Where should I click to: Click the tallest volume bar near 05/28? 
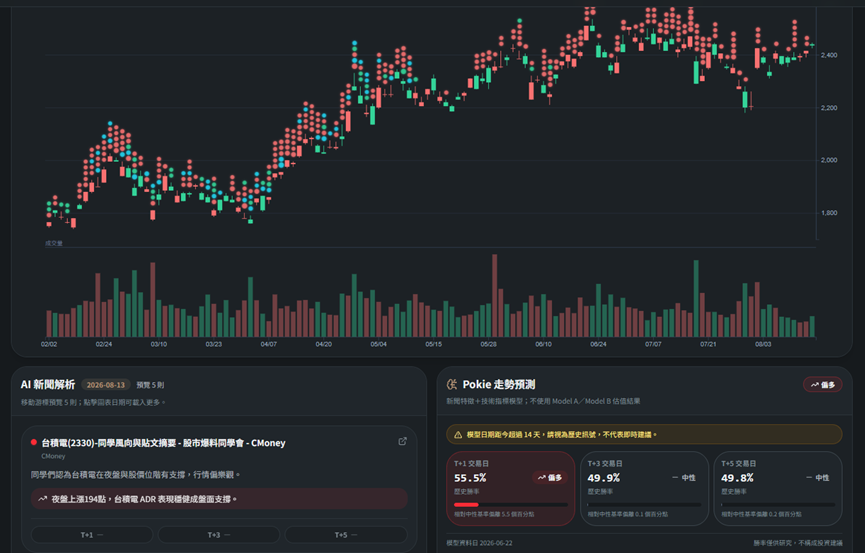point(495,296)
